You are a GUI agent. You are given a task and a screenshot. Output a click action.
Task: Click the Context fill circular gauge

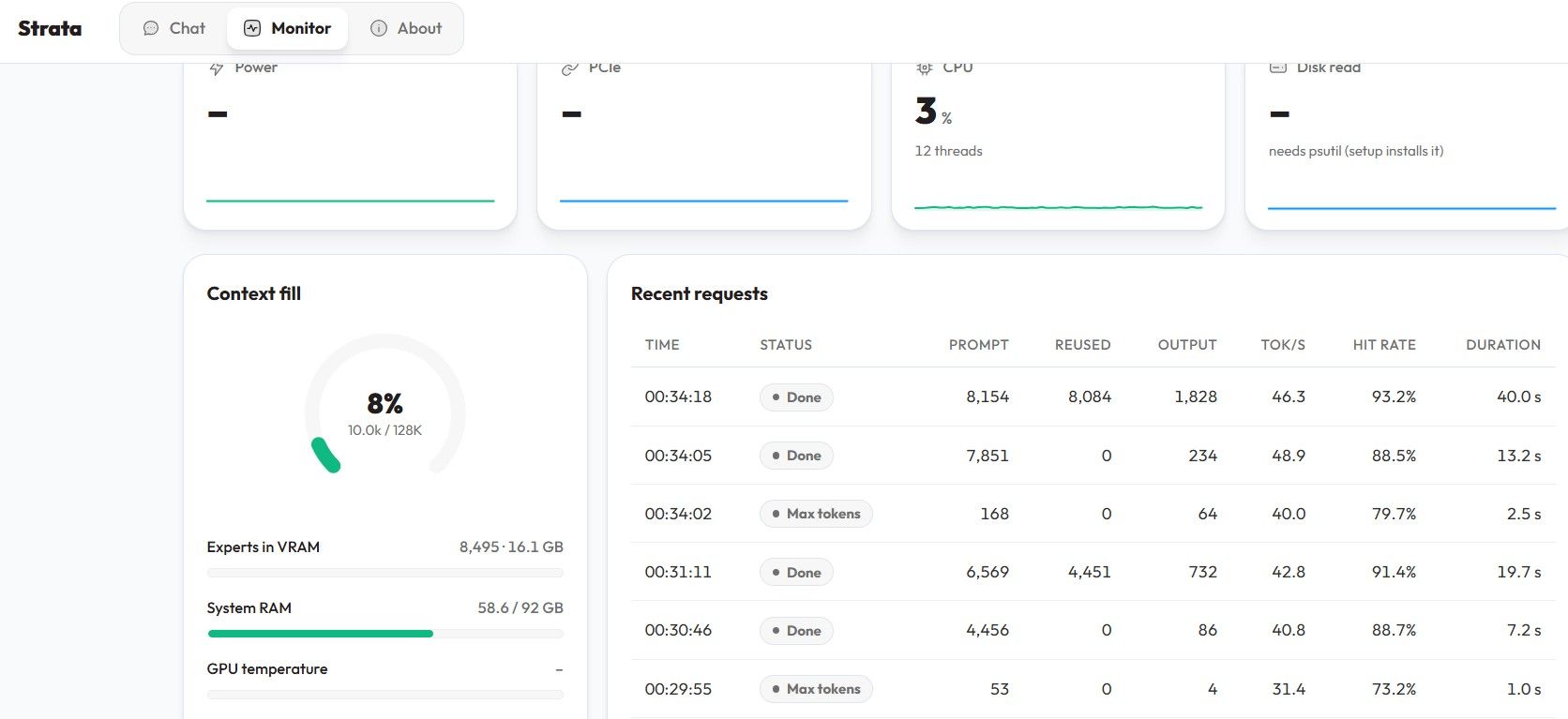(385, 404)
